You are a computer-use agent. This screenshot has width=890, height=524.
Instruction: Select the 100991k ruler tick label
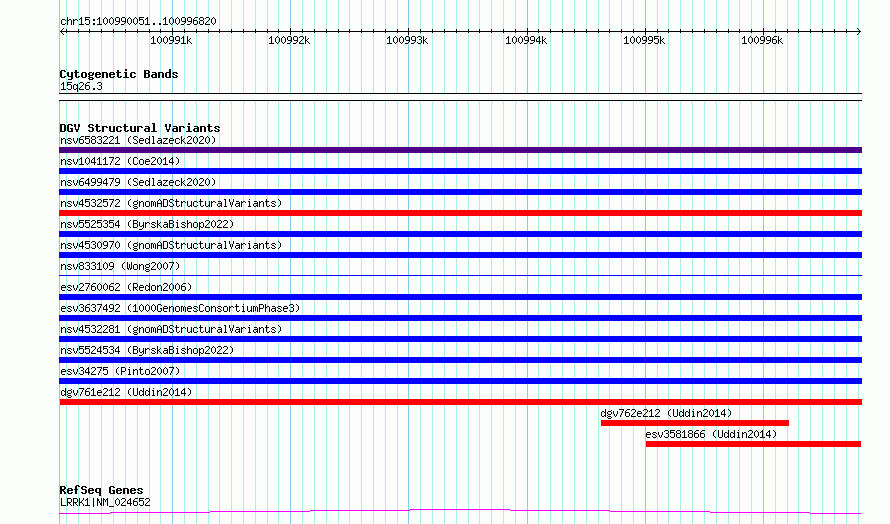[x=171, y=40]
